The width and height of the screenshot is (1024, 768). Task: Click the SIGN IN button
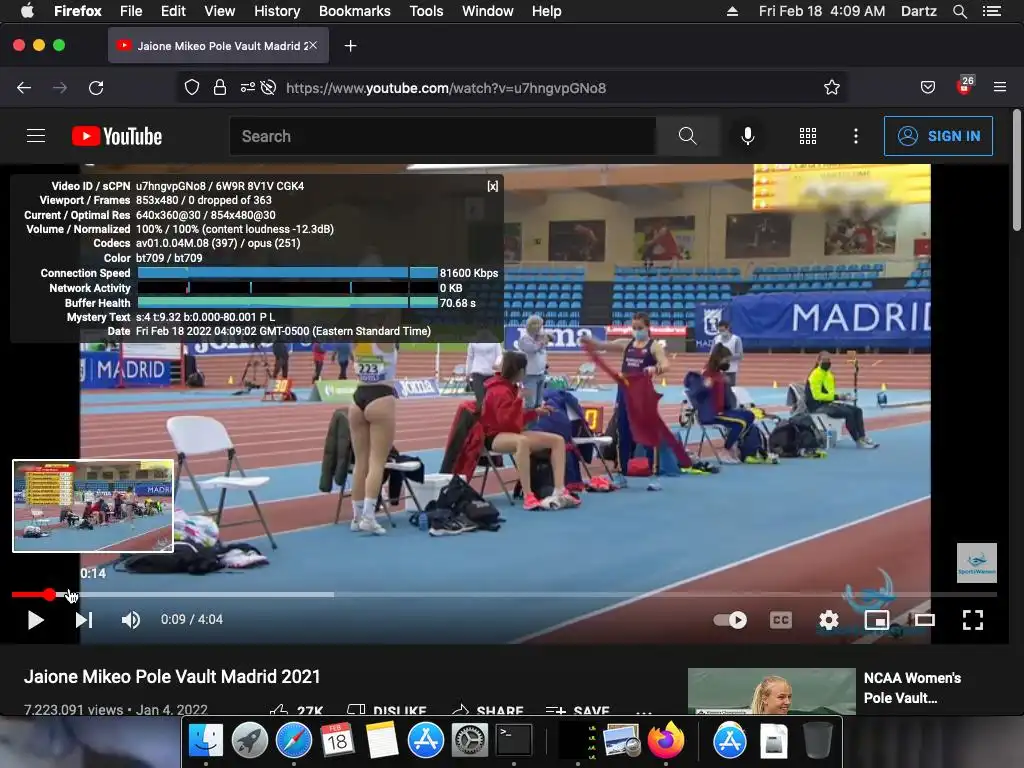point(938,136)
